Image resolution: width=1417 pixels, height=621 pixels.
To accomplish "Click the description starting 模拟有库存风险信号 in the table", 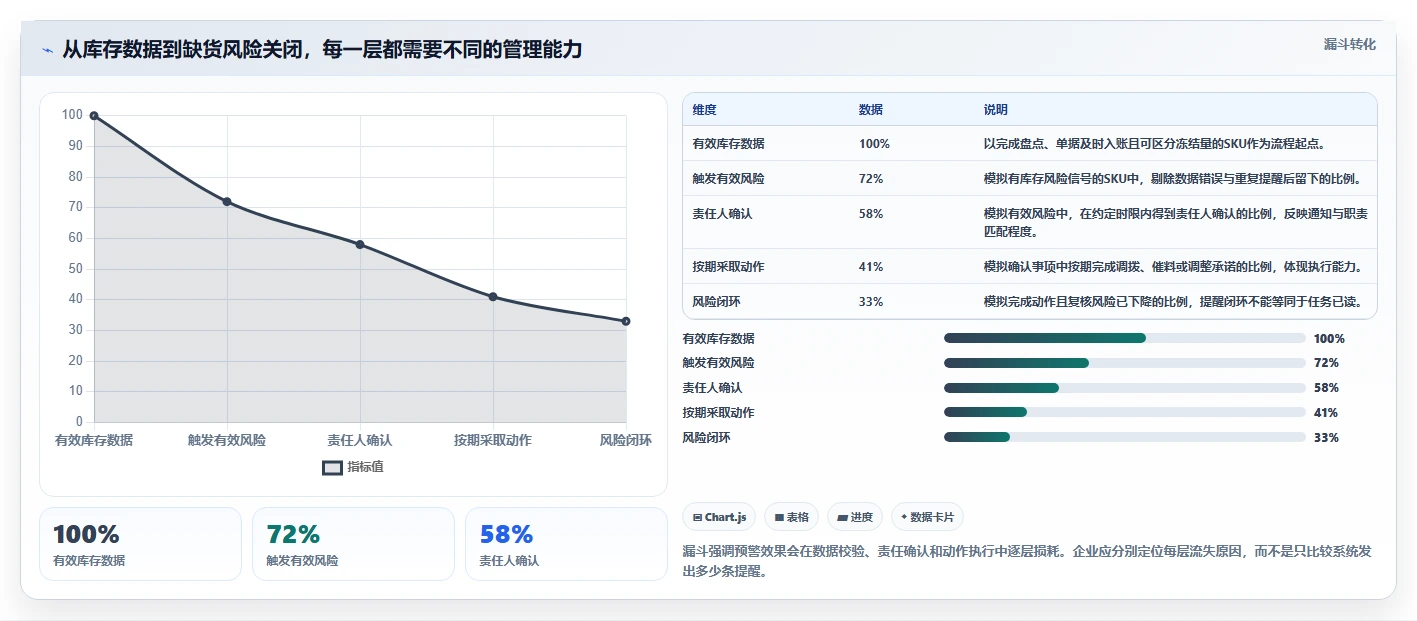I will coord(1173,179).
